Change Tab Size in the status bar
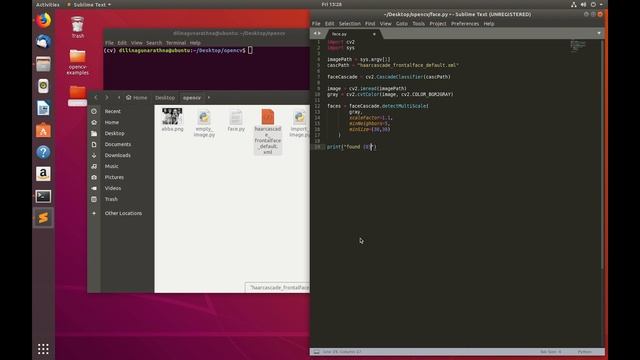The image size is (640, 360). (551, 351)
